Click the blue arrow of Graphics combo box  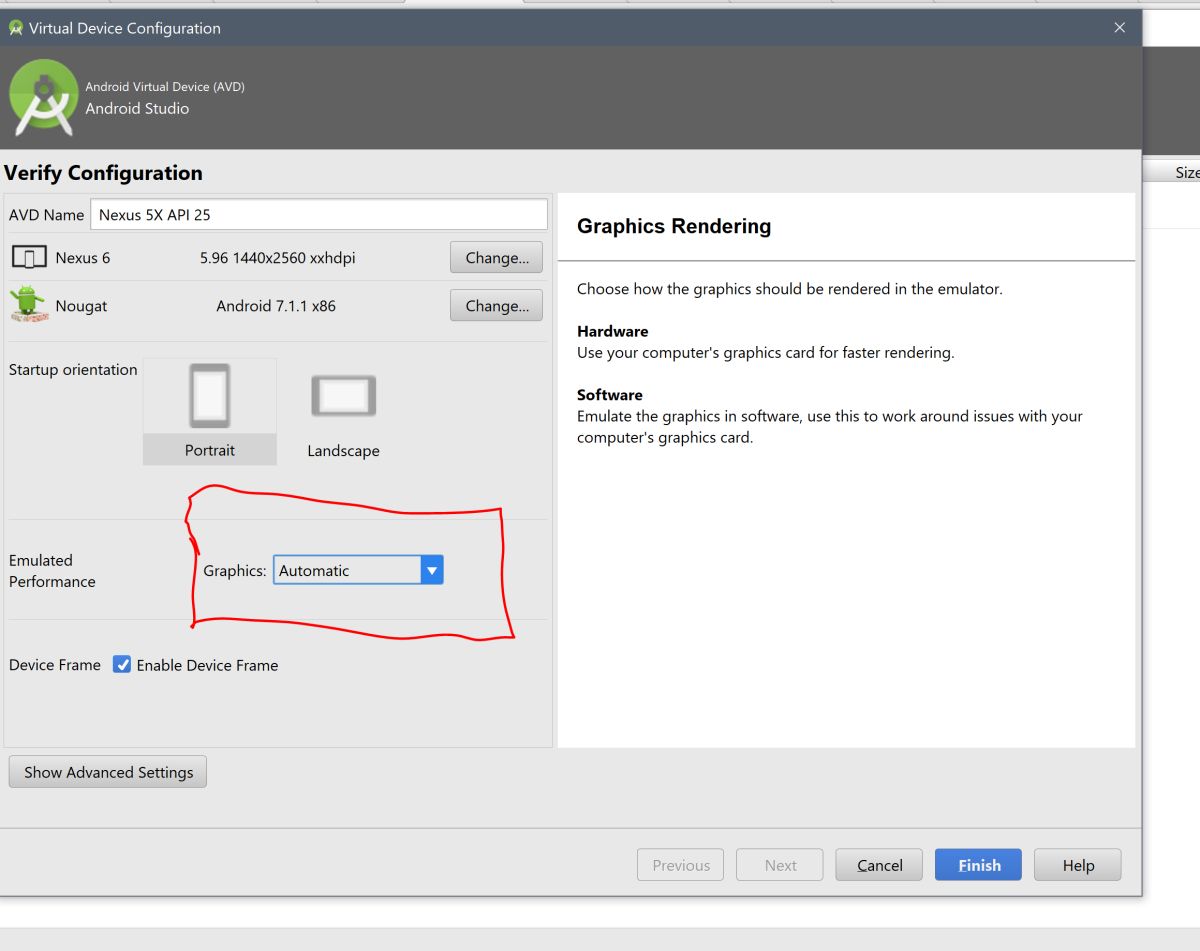pyautogui.click(x=432, y=570)
